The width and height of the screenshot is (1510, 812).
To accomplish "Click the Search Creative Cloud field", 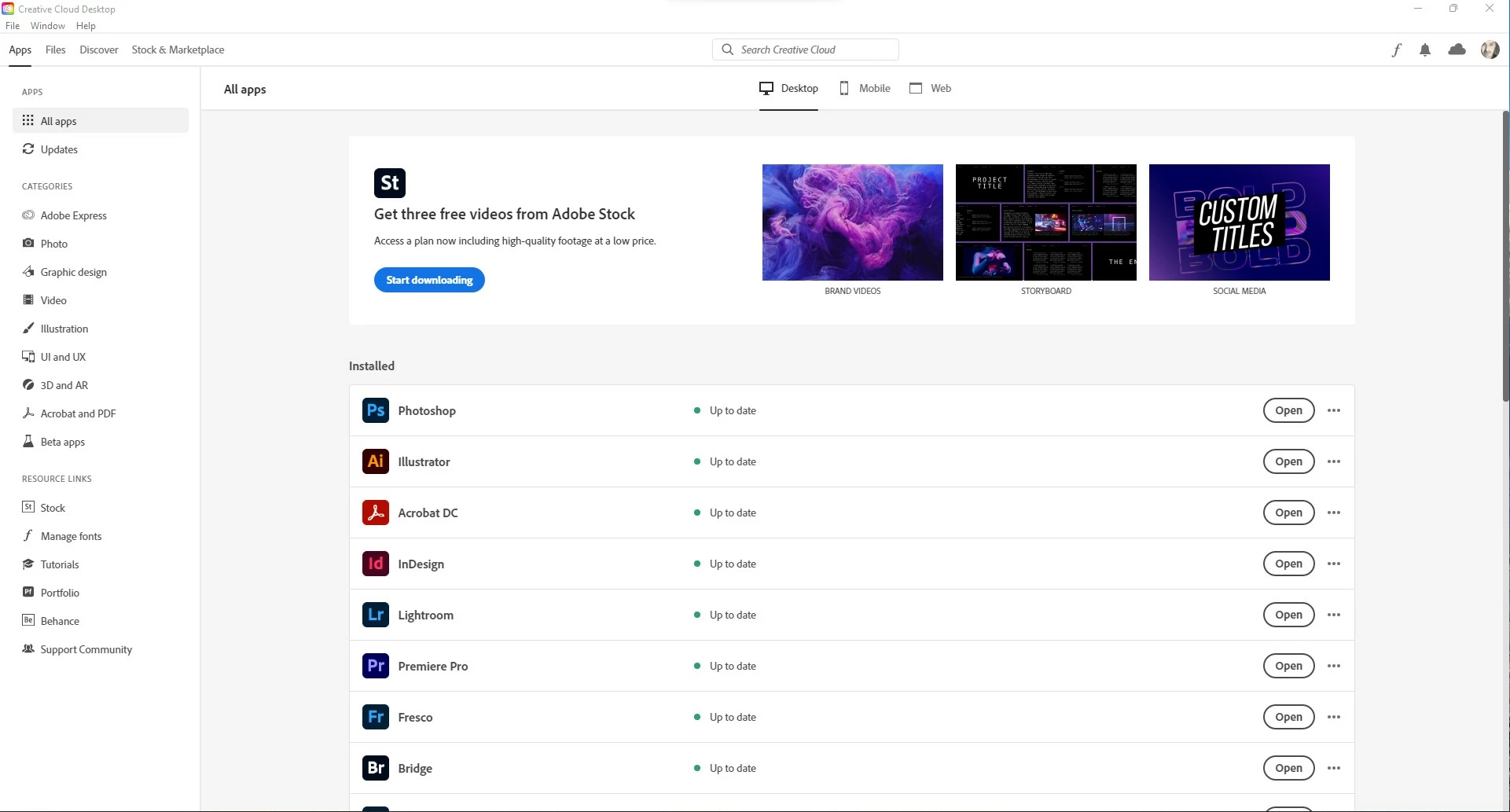I will (806, 50).
